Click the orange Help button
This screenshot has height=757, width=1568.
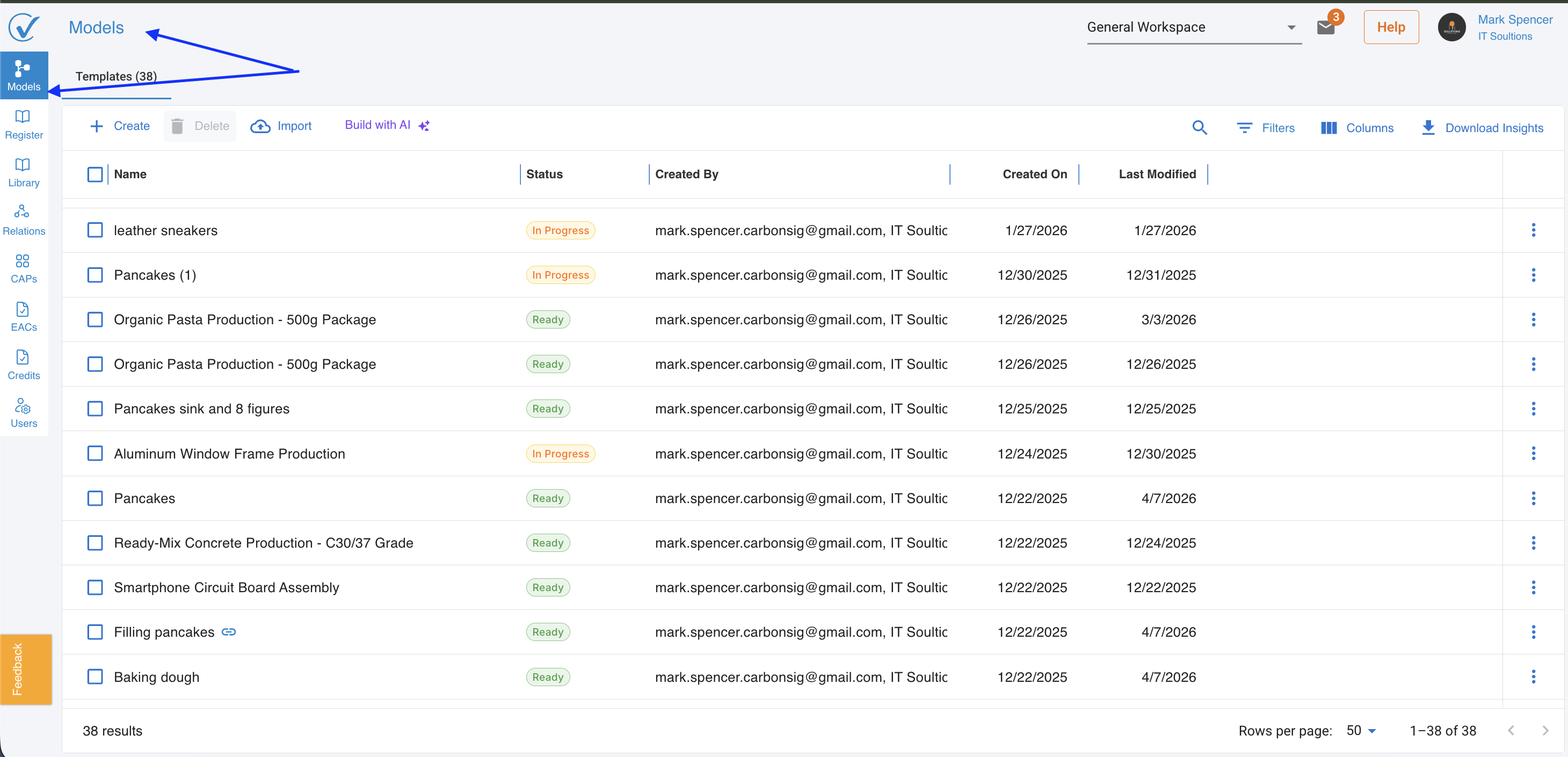point(1390,27)
